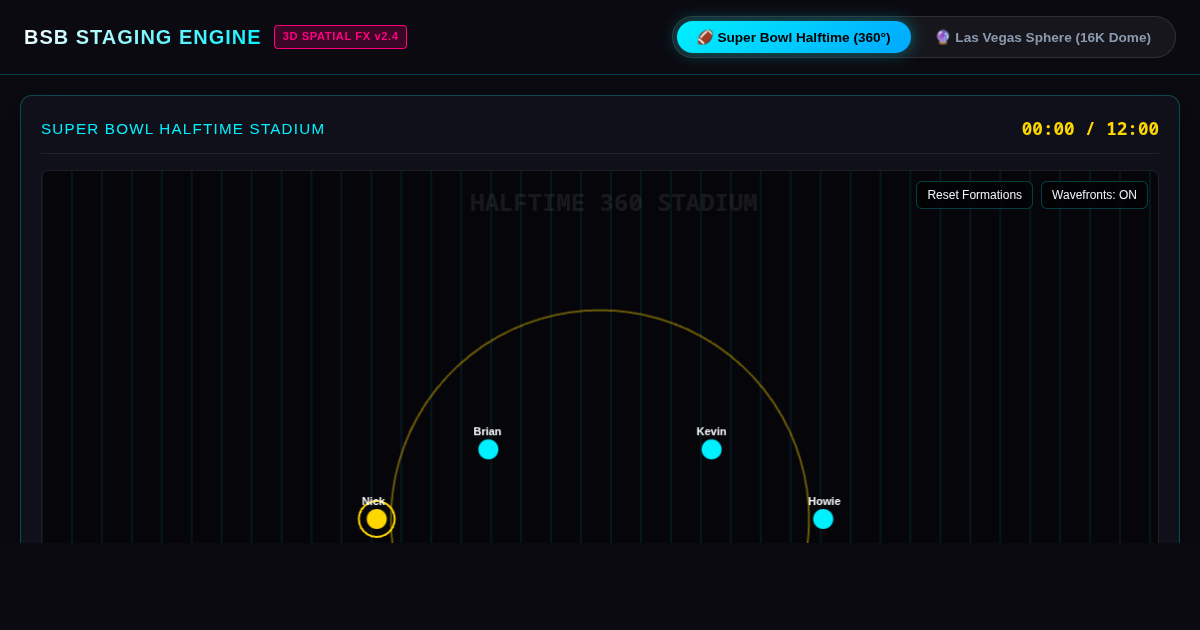Select Howie's cyan performer marker

[823, 519]
